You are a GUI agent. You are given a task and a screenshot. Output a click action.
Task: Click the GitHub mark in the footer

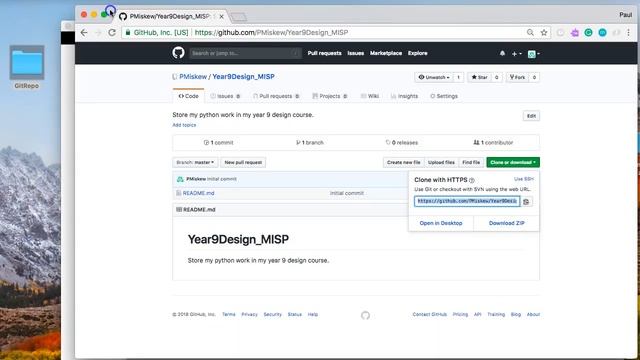365,315
